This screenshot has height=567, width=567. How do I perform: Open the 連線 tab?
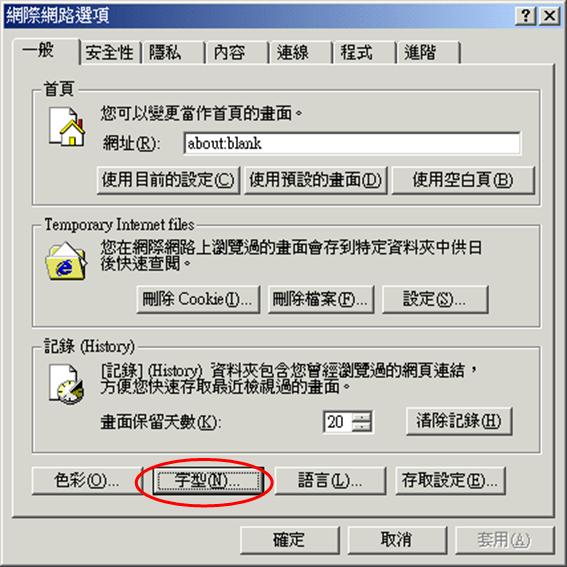coord(300,53)
